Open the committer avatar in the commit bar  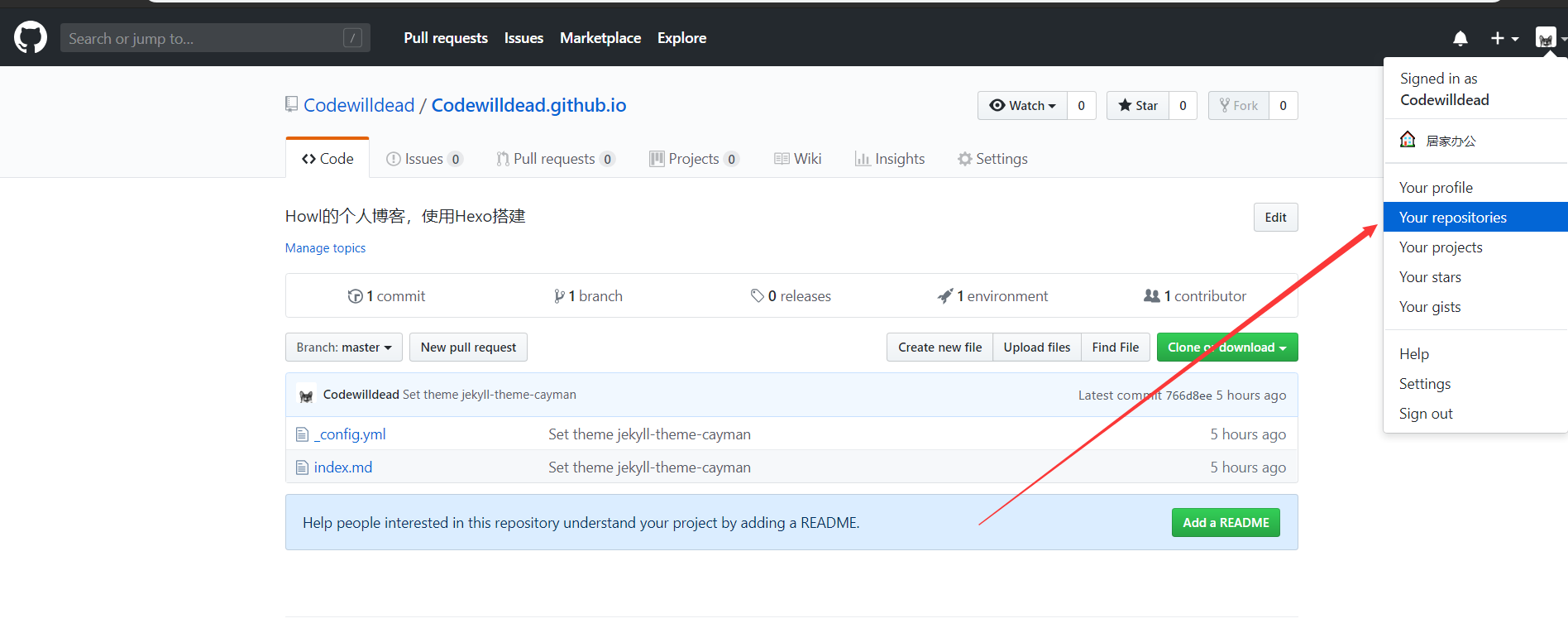(306, 395)
